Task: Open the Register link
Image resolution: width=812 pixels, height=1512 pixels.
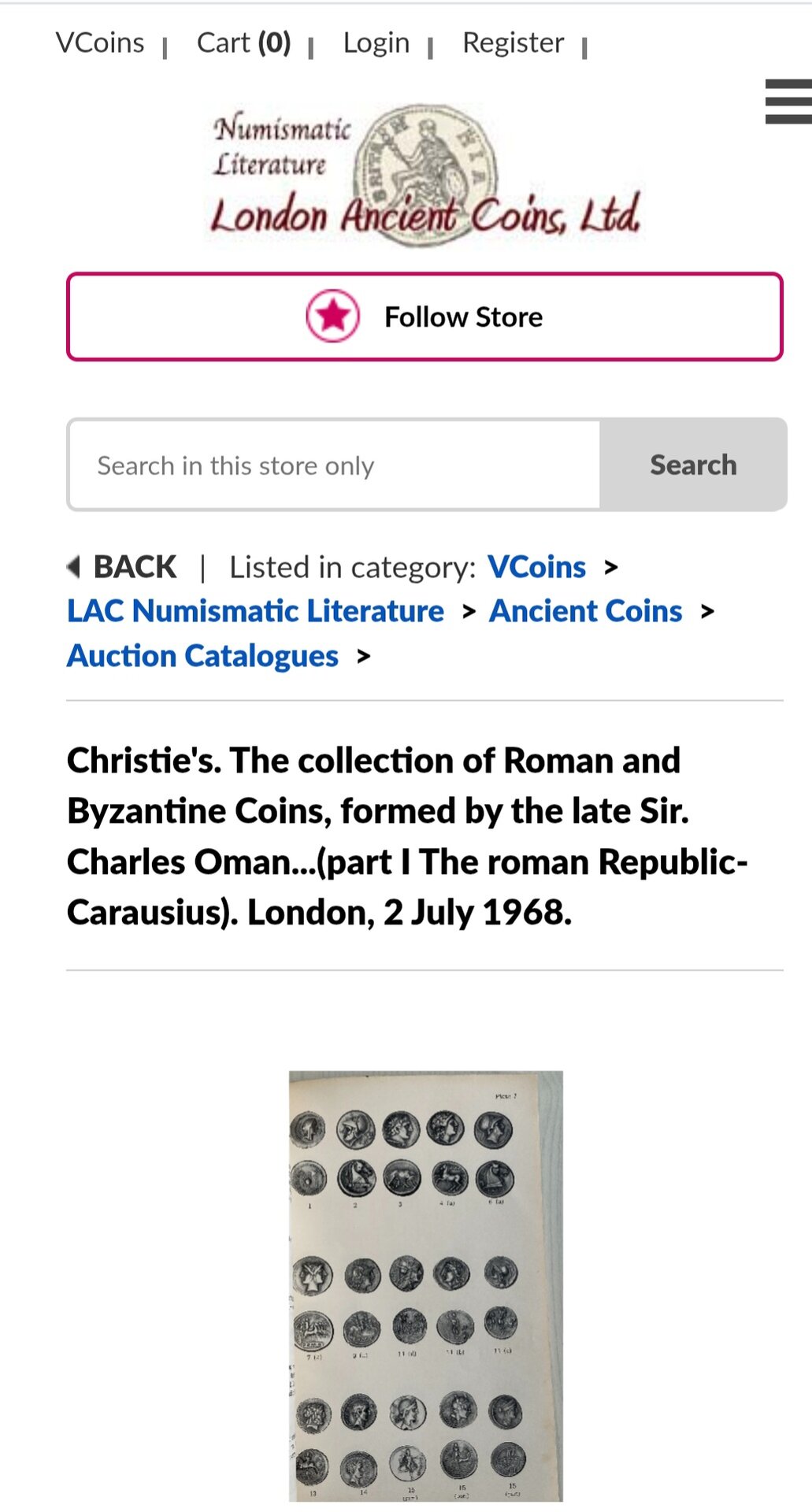Action: click(514, 43)
